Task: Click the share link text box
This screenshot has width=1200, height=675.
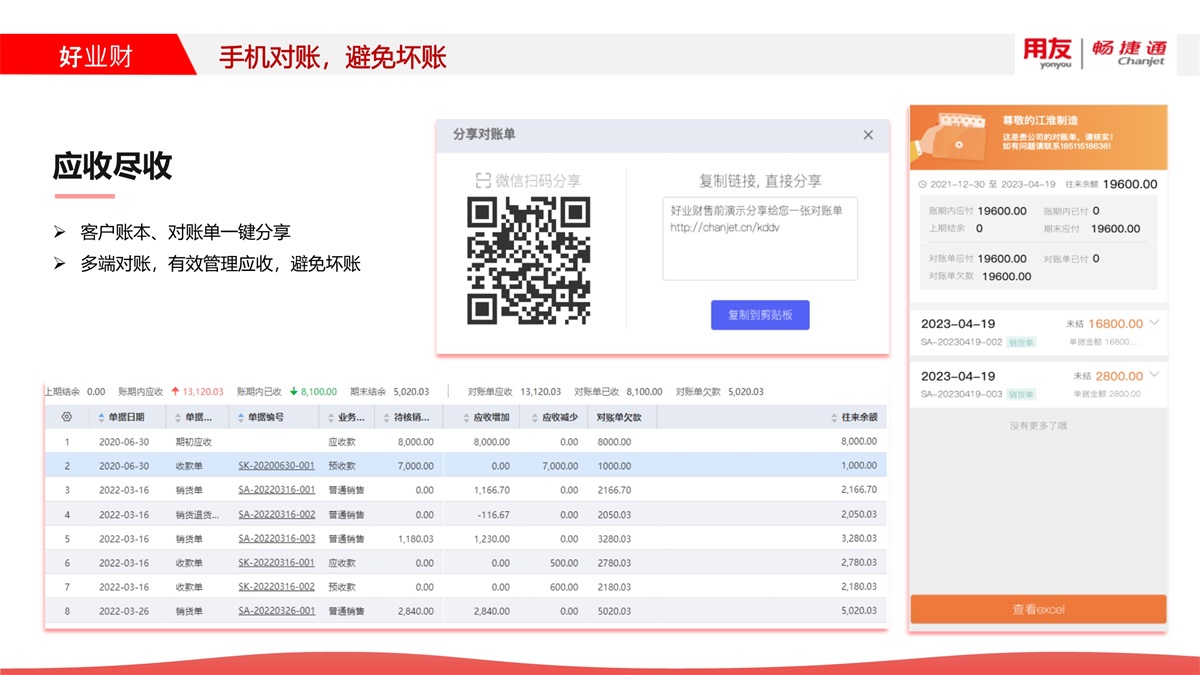Action: click(x=759, y=238)
